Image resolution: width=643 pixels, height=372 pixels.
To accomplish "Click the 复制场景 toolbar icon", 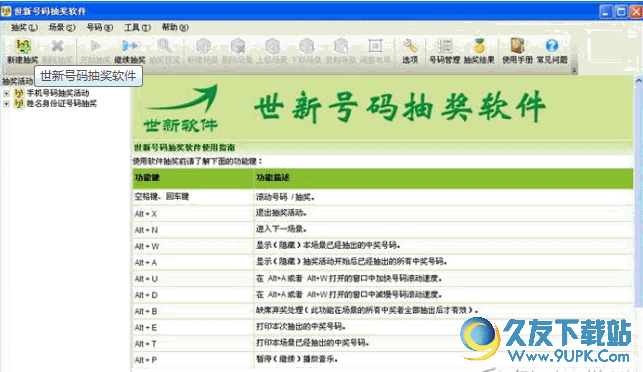I will coord(341,46).
